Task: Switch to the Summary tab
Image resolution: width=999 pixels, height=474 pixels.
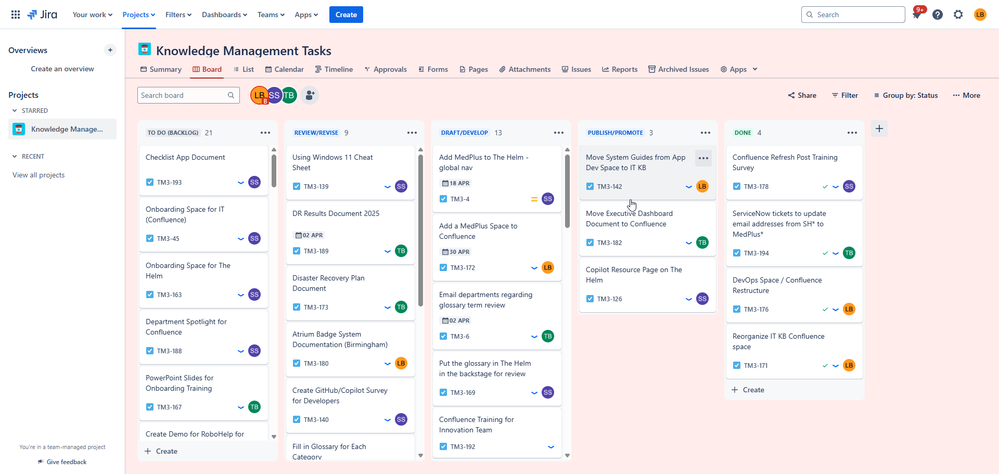Action: click(x=161, y=69)
